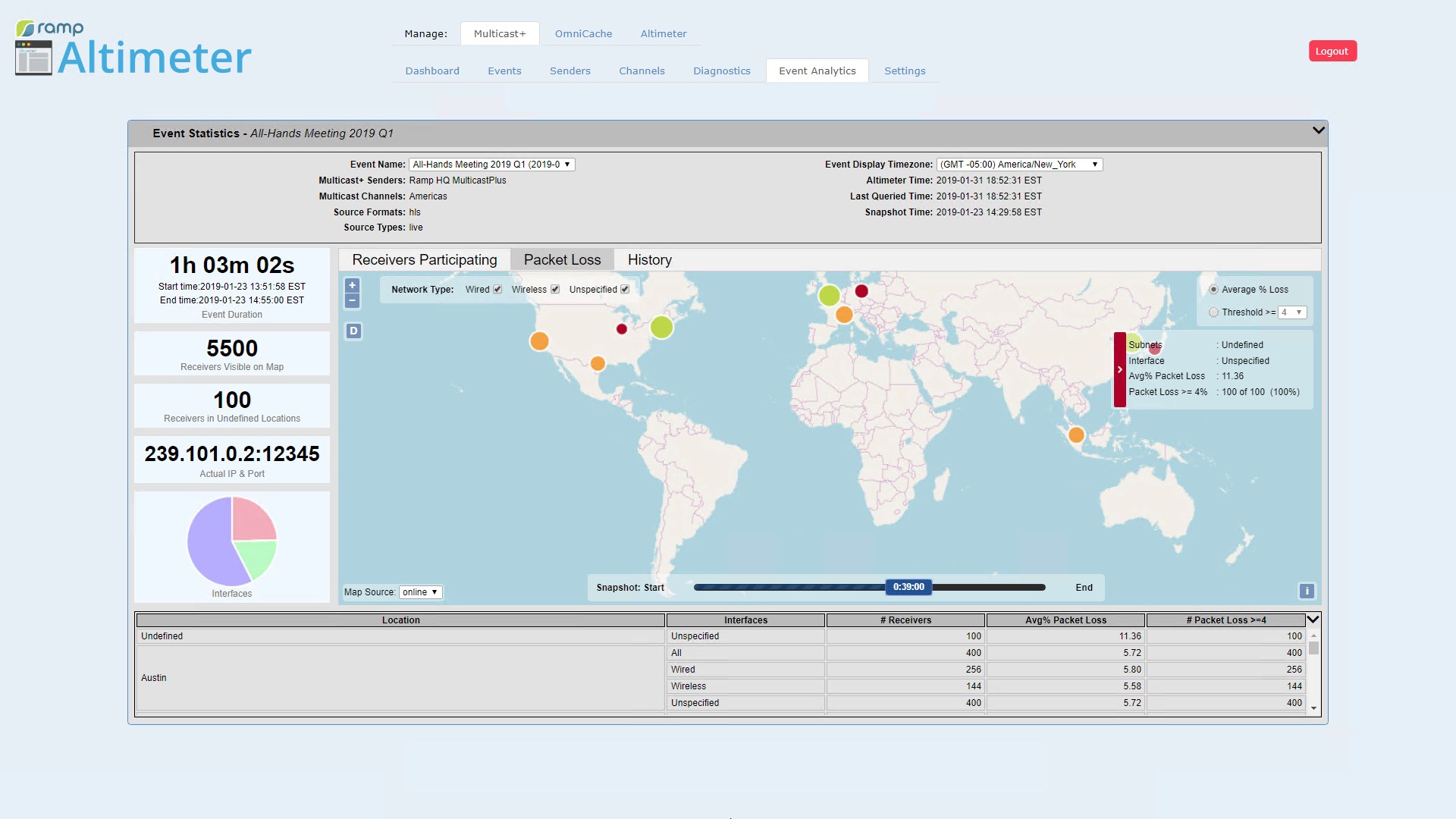Click the snapshot timeline slider handle
This screenshot has width=1456, height=819.
coord(908,587)
